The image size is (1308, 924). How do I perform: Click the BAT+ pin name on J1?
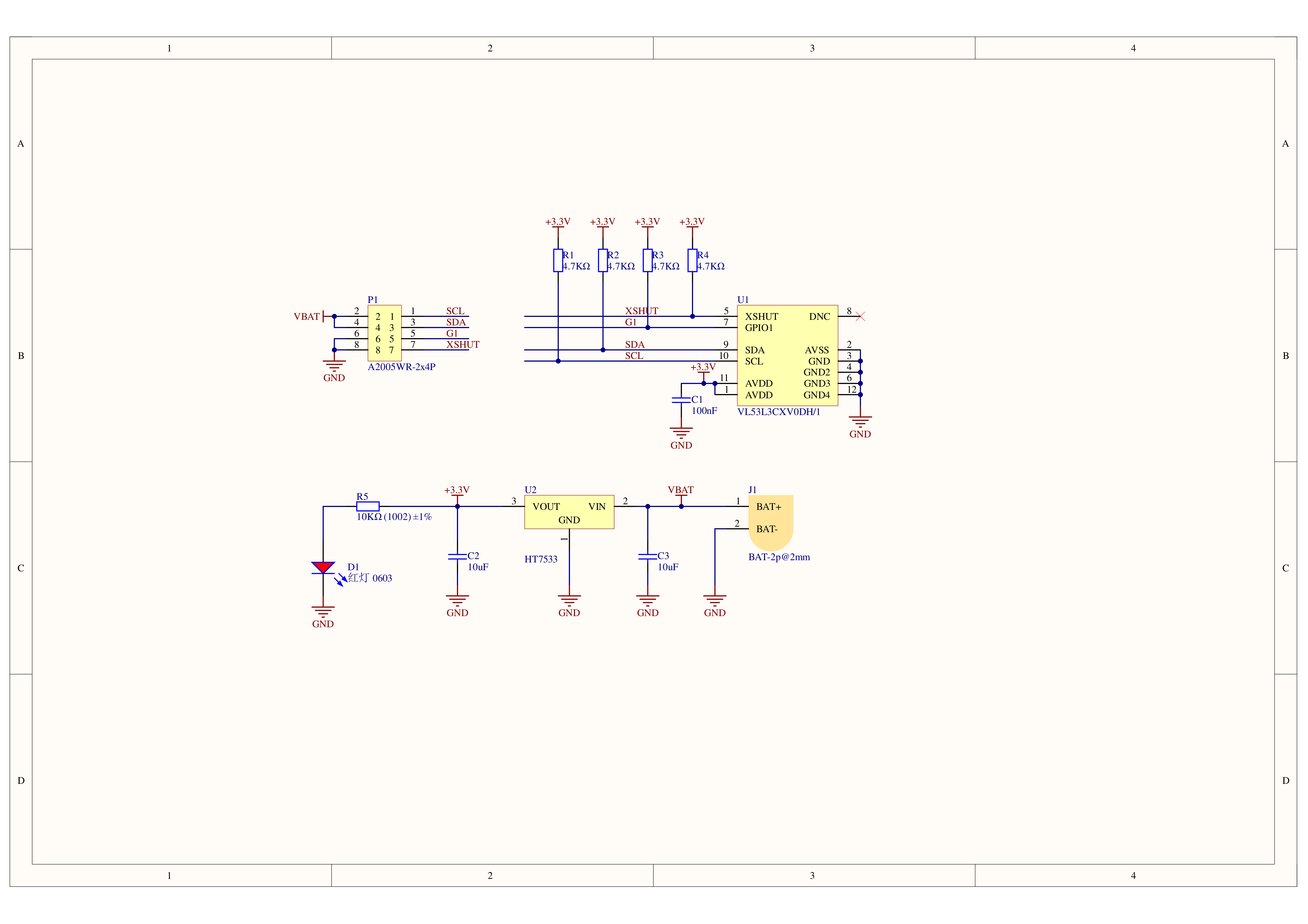[769, 507]
